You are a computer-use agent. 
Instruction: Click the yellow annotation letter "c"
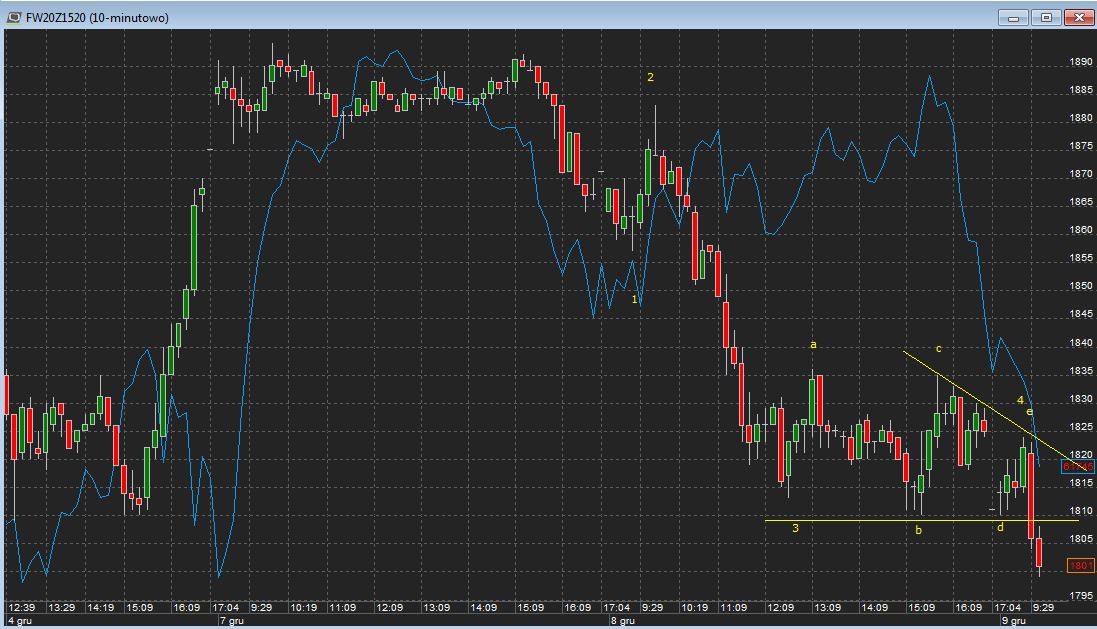click(938, 349)
